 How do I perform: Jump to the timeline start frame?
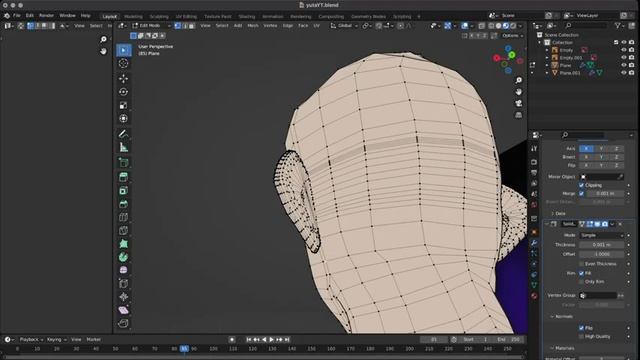pos(249,340)
